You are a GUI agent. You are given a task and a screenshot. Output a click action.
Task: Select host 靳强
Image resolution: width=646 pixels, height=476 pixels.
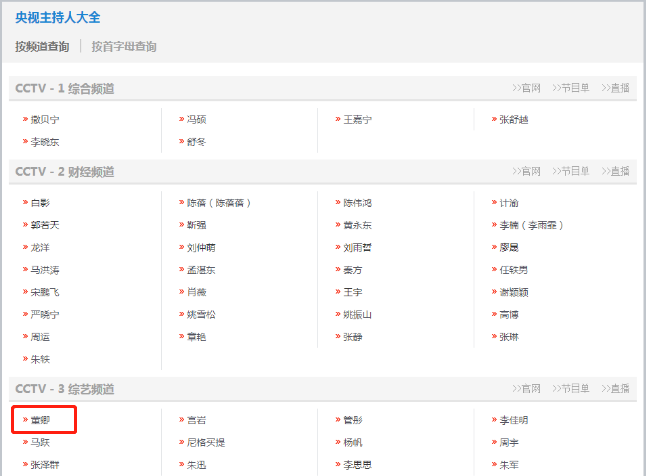197,225
